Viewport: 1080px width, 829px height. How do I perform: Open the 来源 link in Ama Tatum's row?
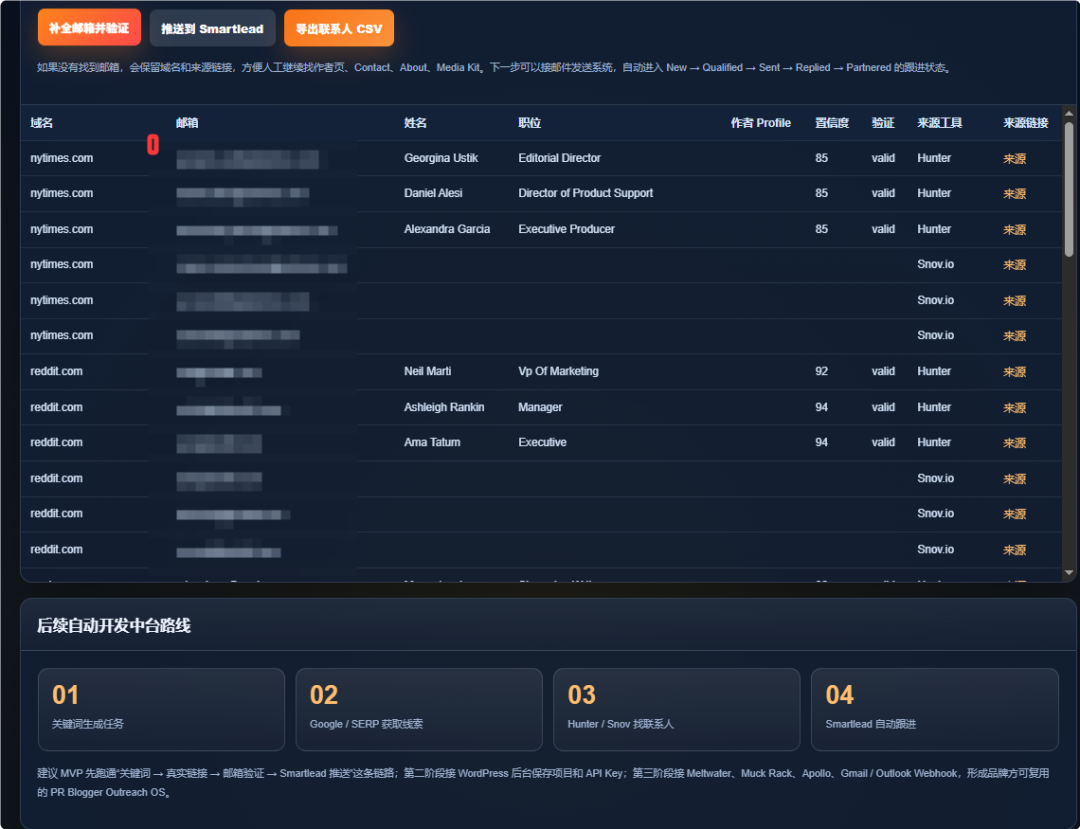point(1015,443)
